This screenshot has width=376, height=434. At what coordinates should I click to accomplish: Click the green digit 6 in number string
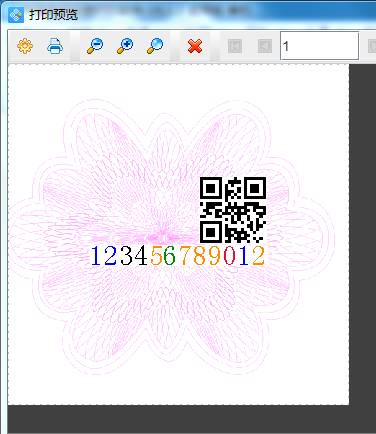(x=169, y=256)
